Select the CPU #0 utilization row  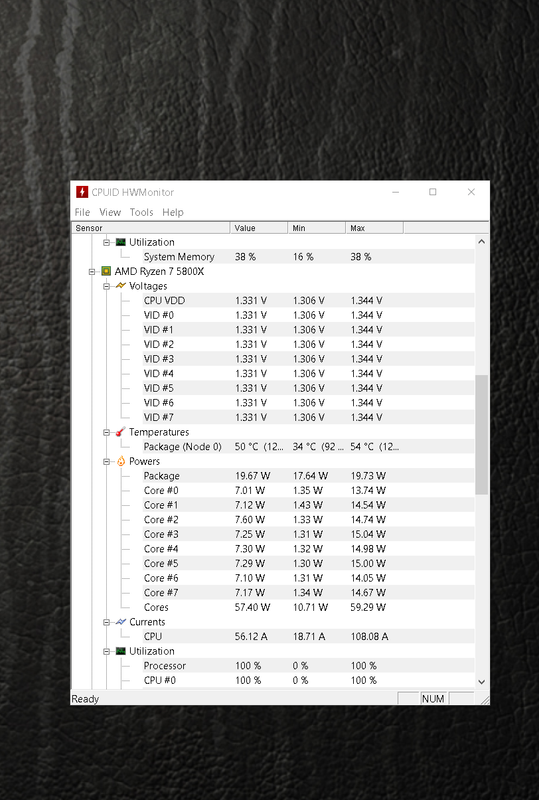pos(308,681)
